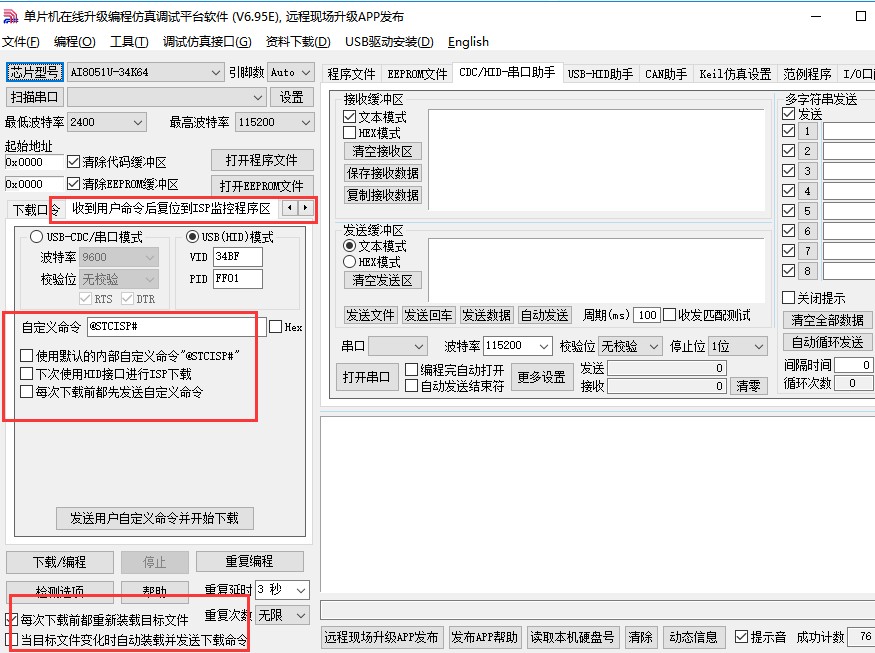875x653 pixels.
Task: Expand the 引脚数 Auto dropdown
Action: [306, 73]
